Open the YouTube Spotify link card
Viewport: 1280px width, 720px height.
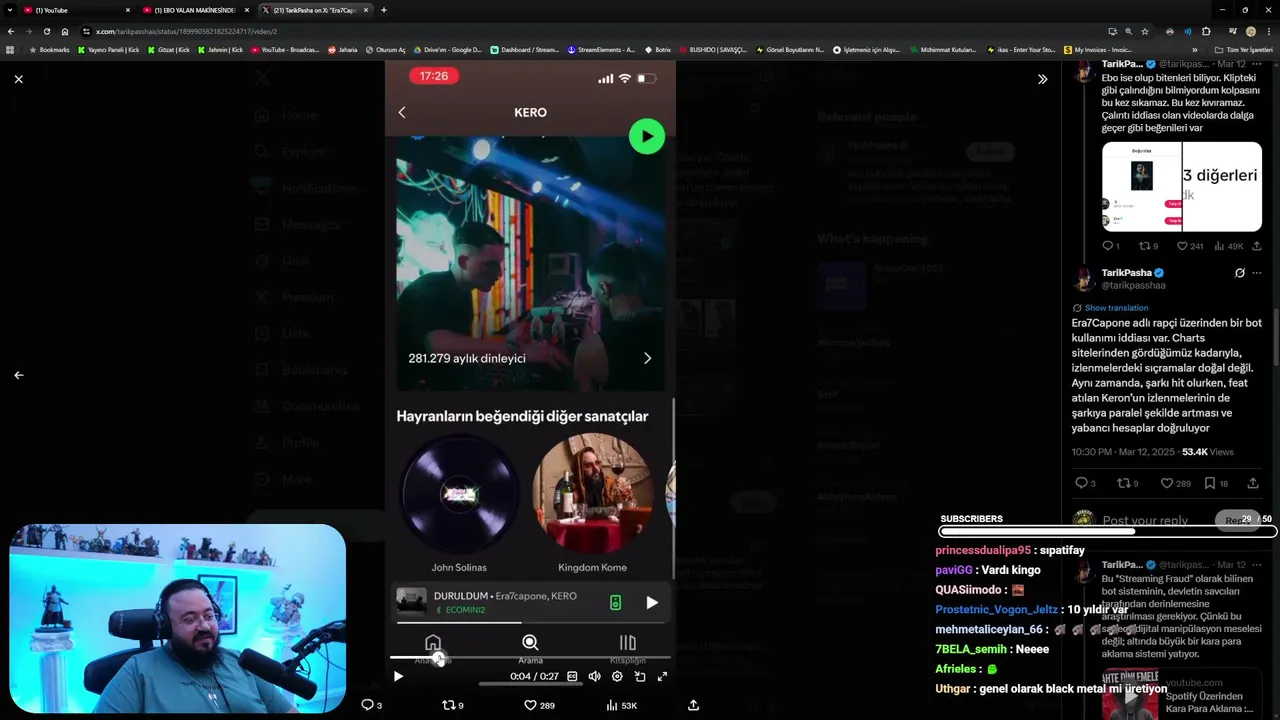coord(1182,694)
